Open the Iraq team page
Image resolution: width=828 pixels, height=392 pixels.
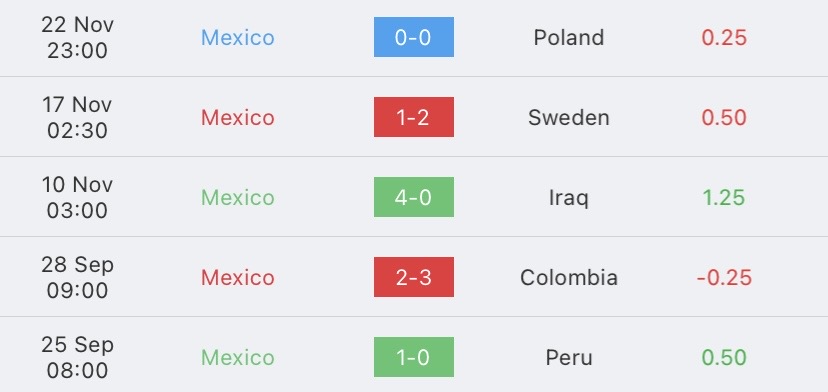(x=569, y=198)
